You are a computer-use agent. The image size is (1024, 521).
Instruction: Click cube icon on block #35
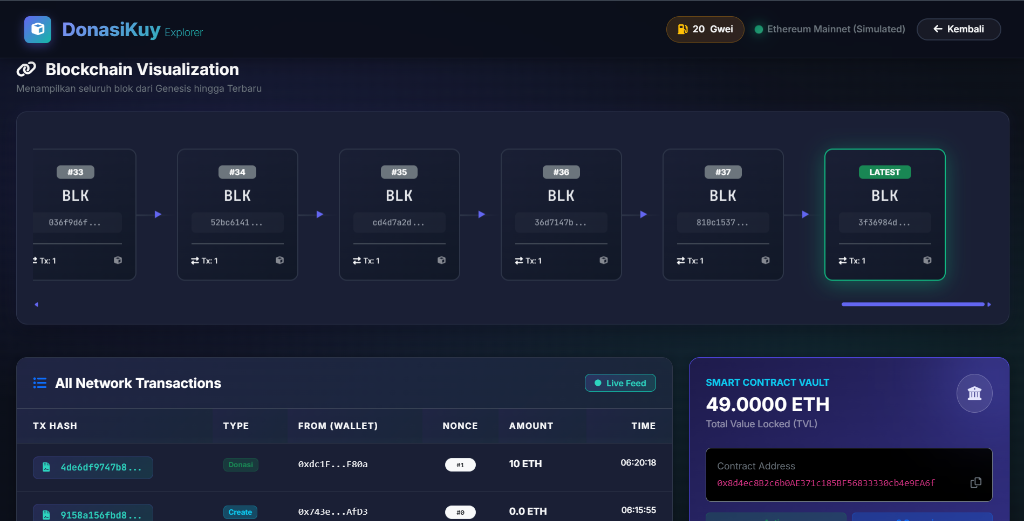[x=441, y=260]
